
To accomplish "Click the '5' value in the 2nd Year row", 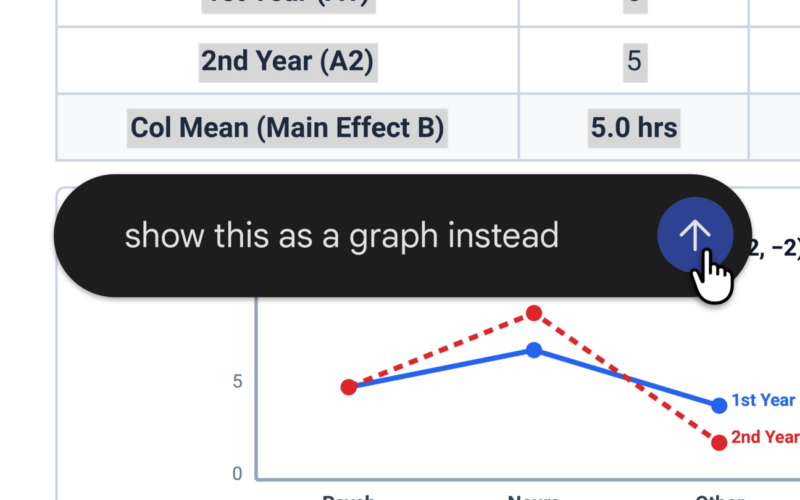I will (x=634, y=61).
